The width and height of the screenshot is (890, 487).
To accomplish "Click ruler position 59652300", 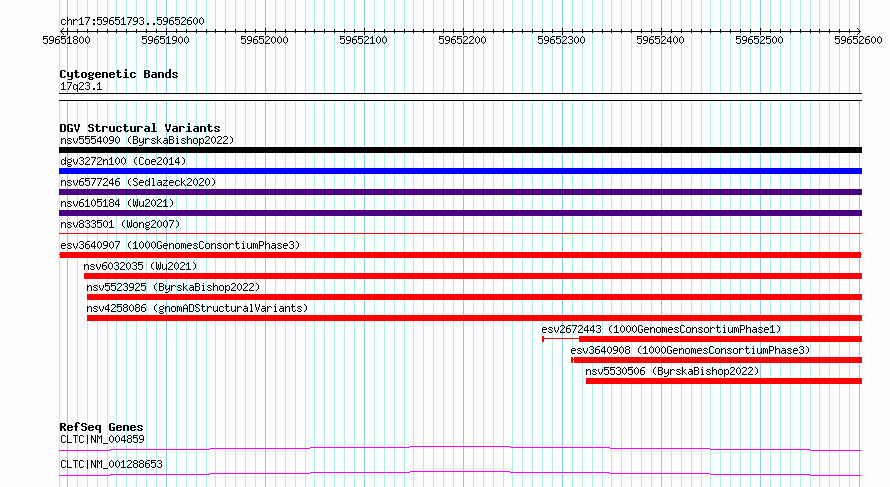I will click(561, 40).
